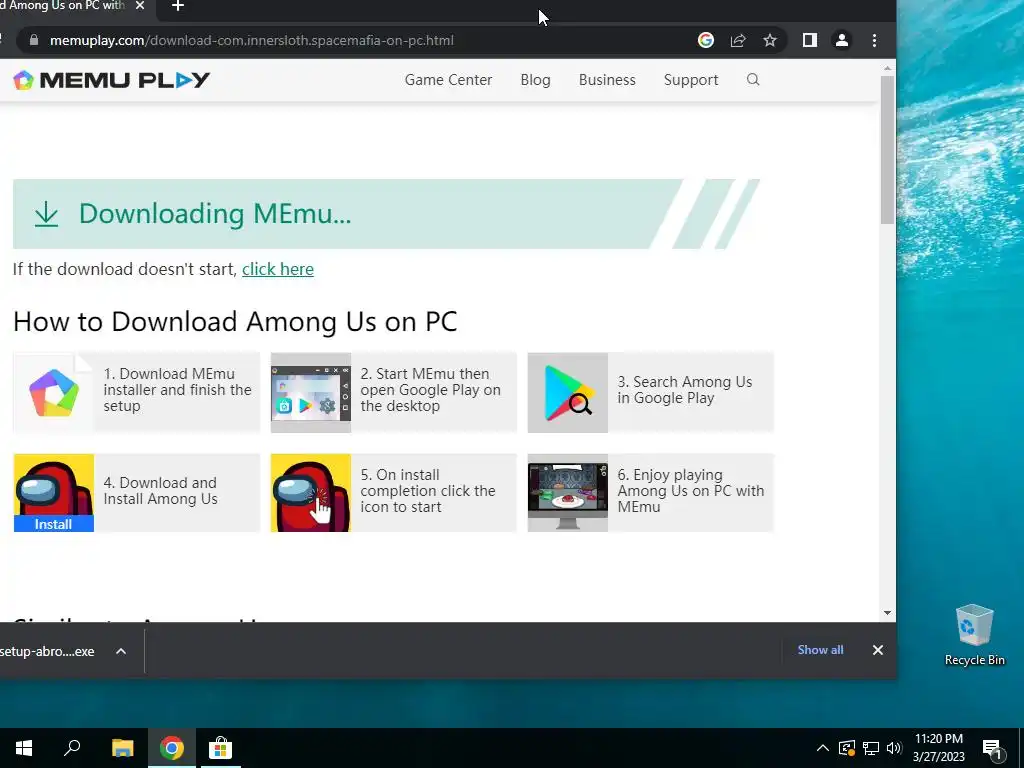Click the scrollbar down arrow
The image size is (1024, 768).
point(888,613)
